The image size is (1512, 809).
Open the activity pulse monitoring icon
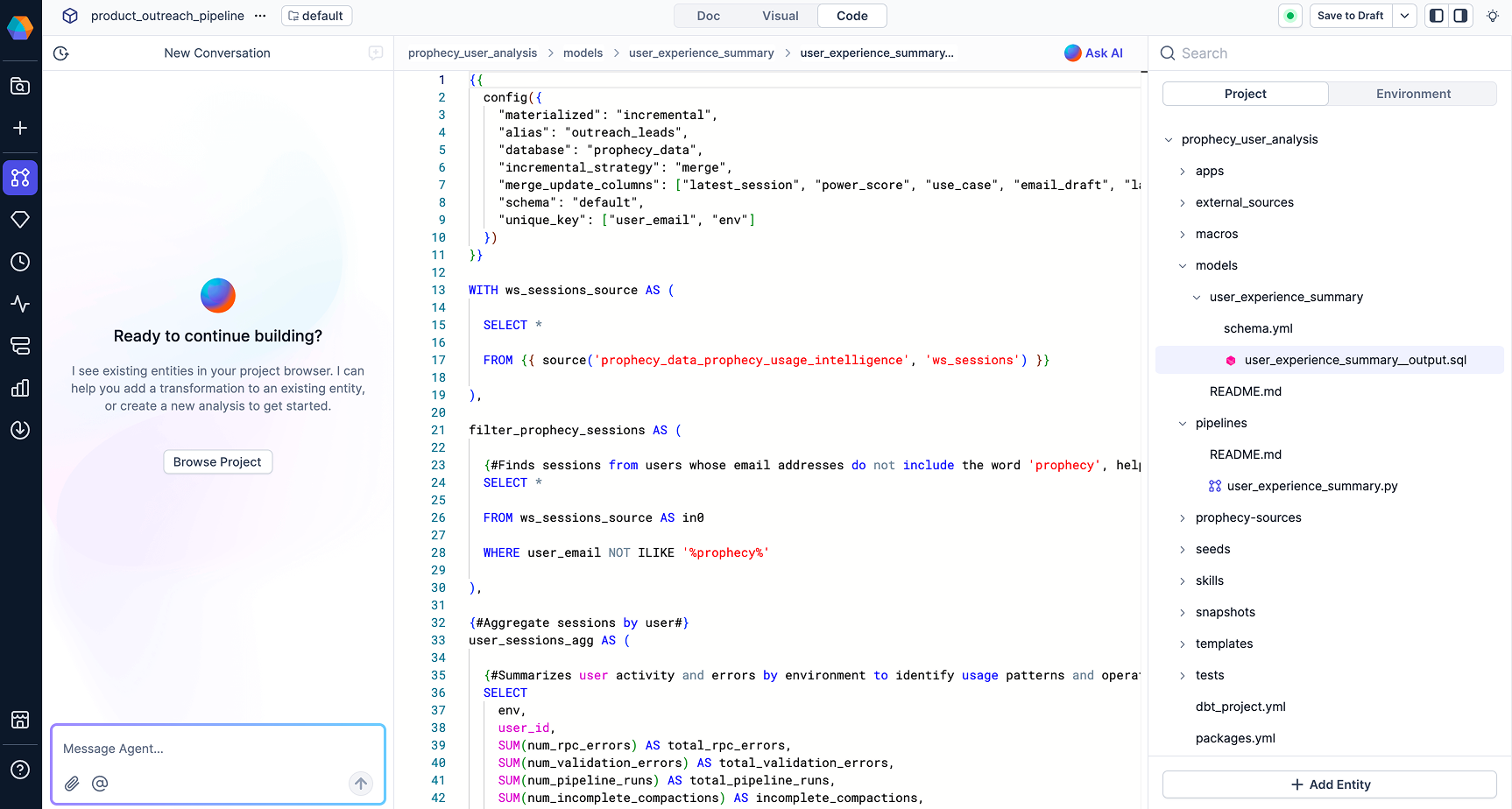click(x=20, y=304)
